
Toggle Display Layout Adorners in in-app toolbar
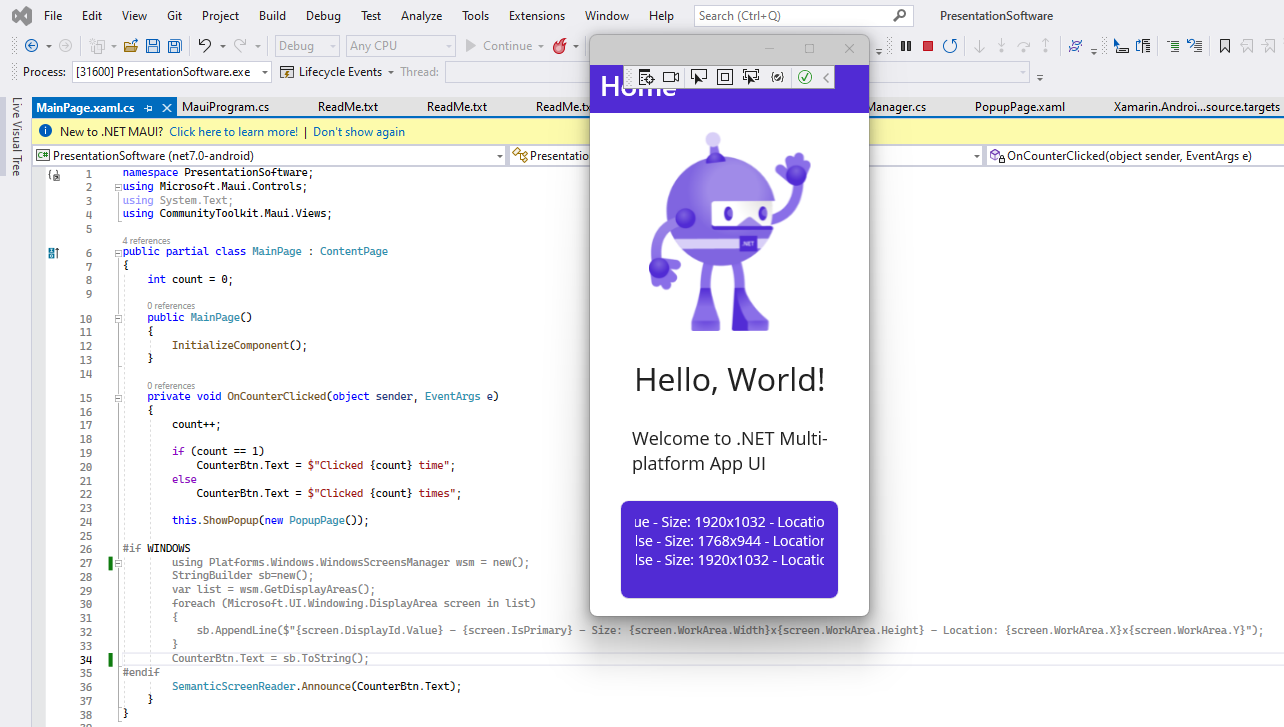(725, 77)
